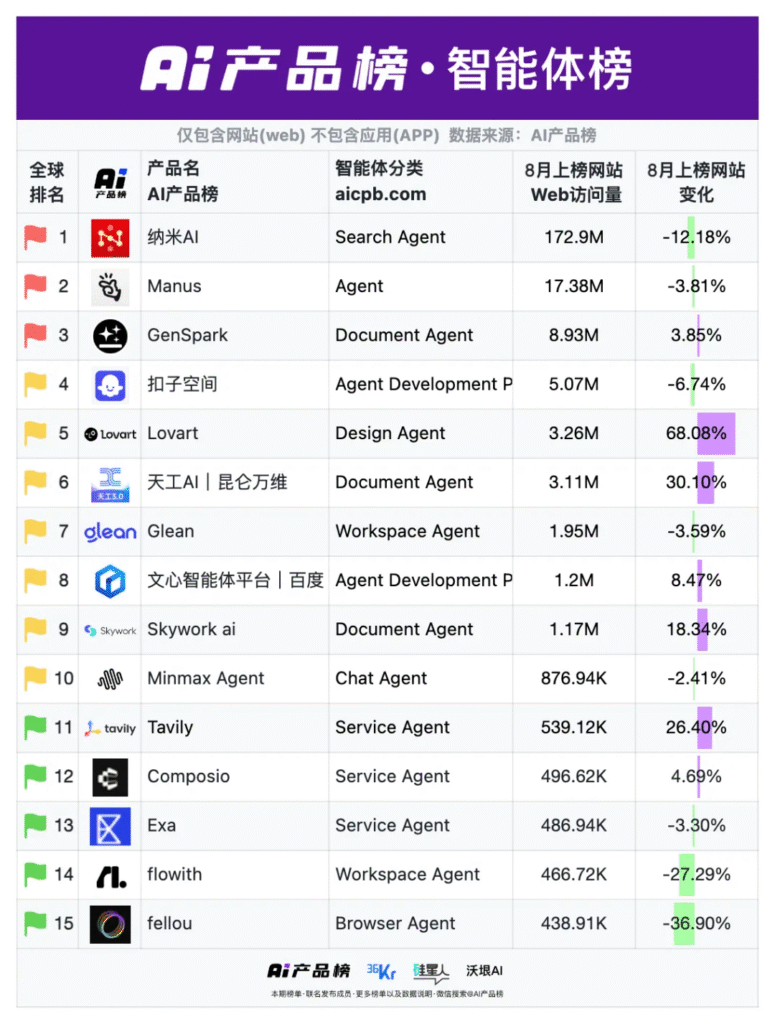Click the 沃垠AI footer logo
The height and width of the screenshot is (1024, 775).
484,971
